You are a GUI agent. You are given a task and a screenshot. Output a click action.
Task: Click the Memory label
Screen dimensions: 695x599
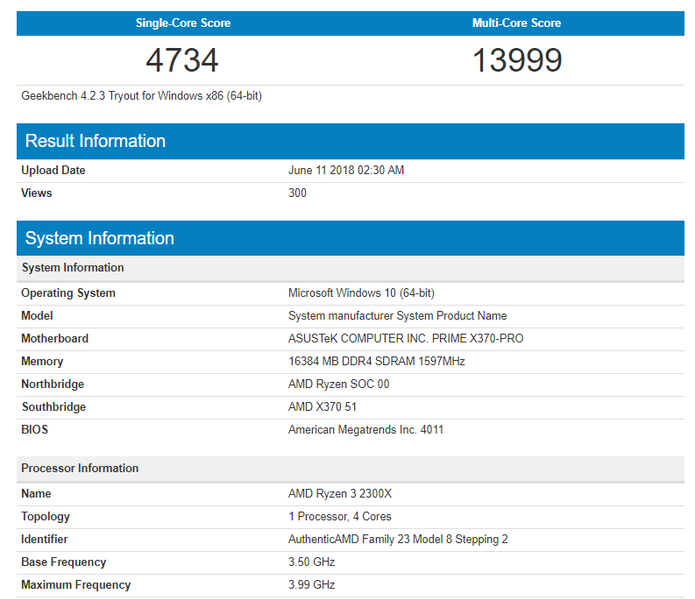42,361
